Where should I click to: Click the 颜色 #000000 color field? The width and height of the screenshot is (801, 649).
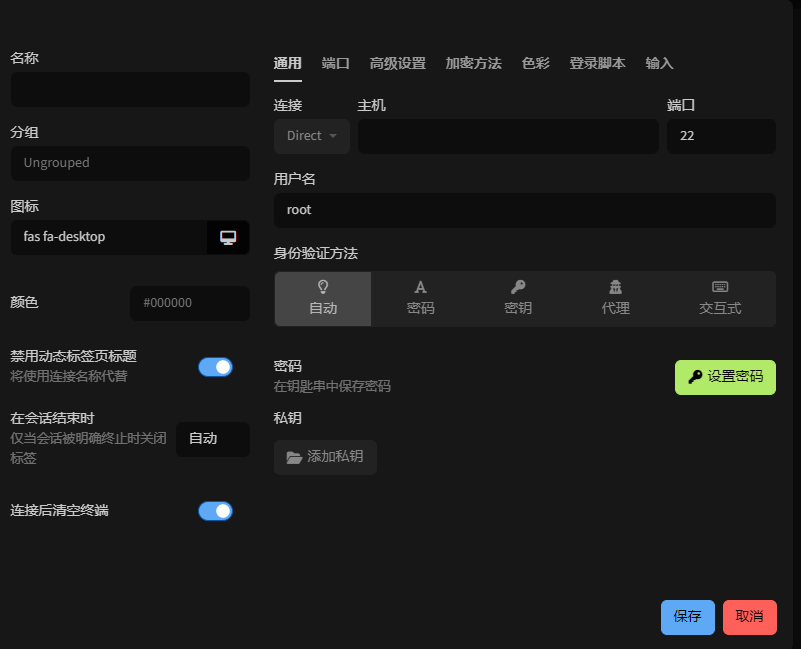189,303
